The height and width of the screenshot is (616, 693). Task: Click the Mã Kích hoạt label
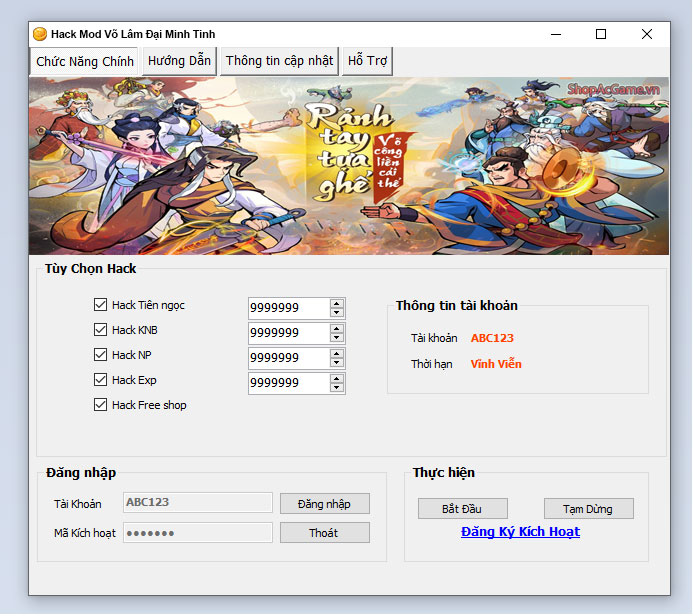[85, 533]
